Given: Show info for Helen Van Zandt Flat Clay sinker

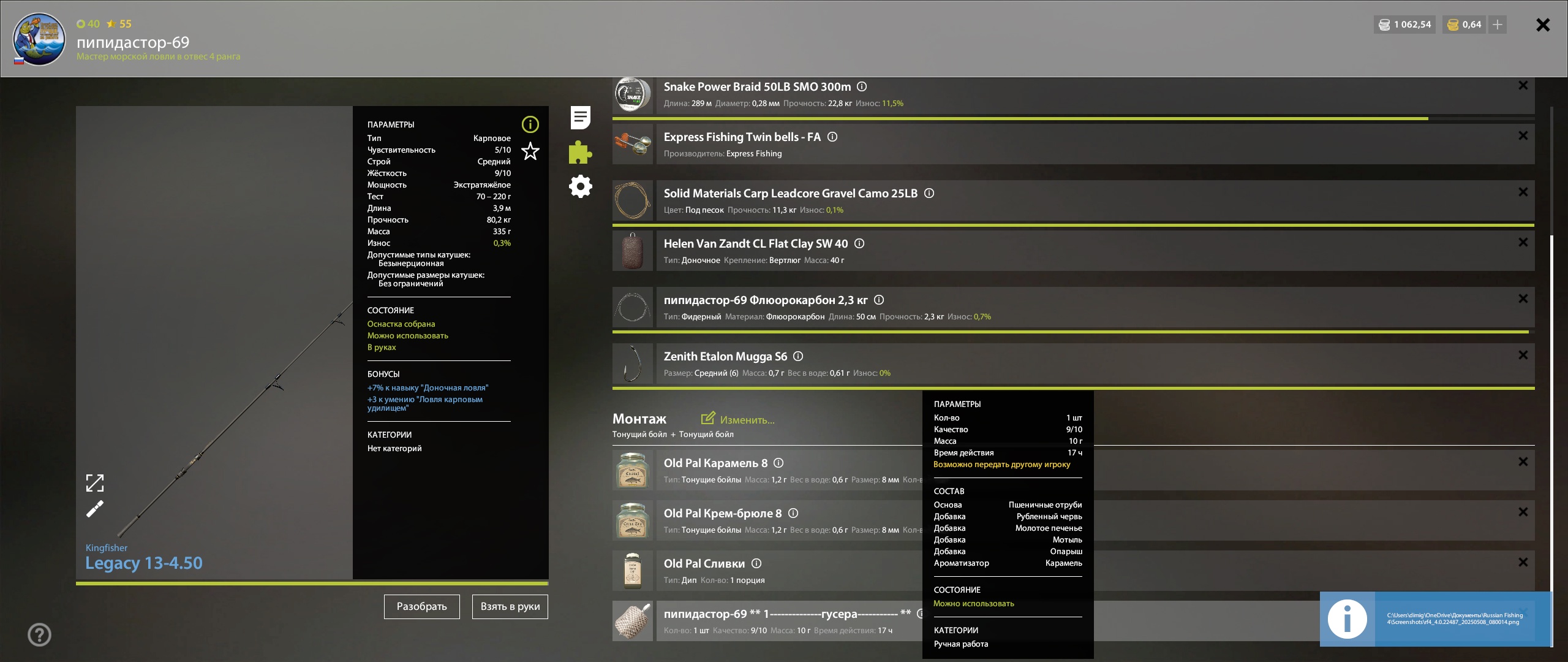Looking at the screenshot, I should coord(859,243).
